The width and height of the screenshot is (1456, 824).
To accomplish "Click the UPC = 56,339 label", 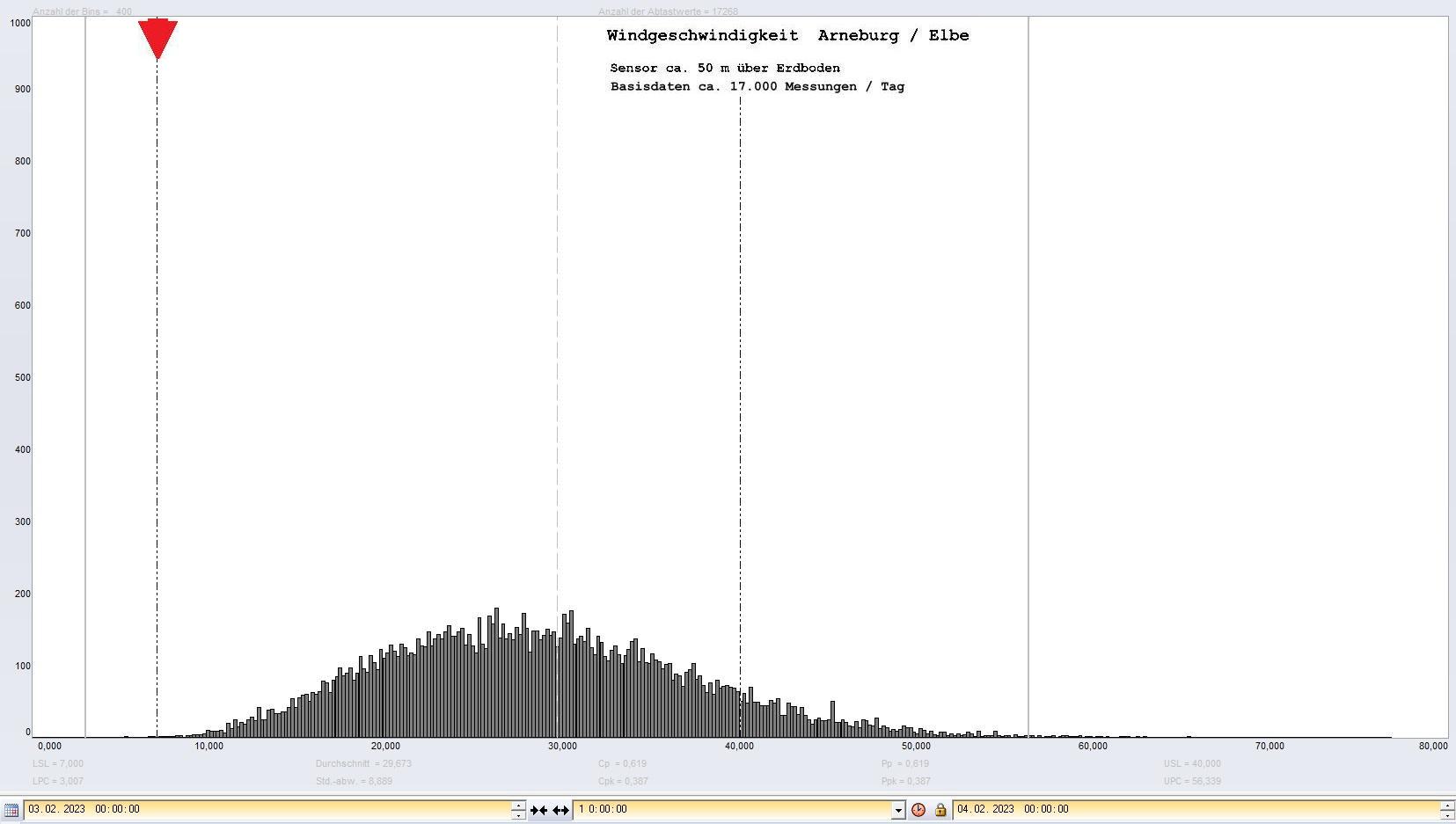I will [1192, 781].
